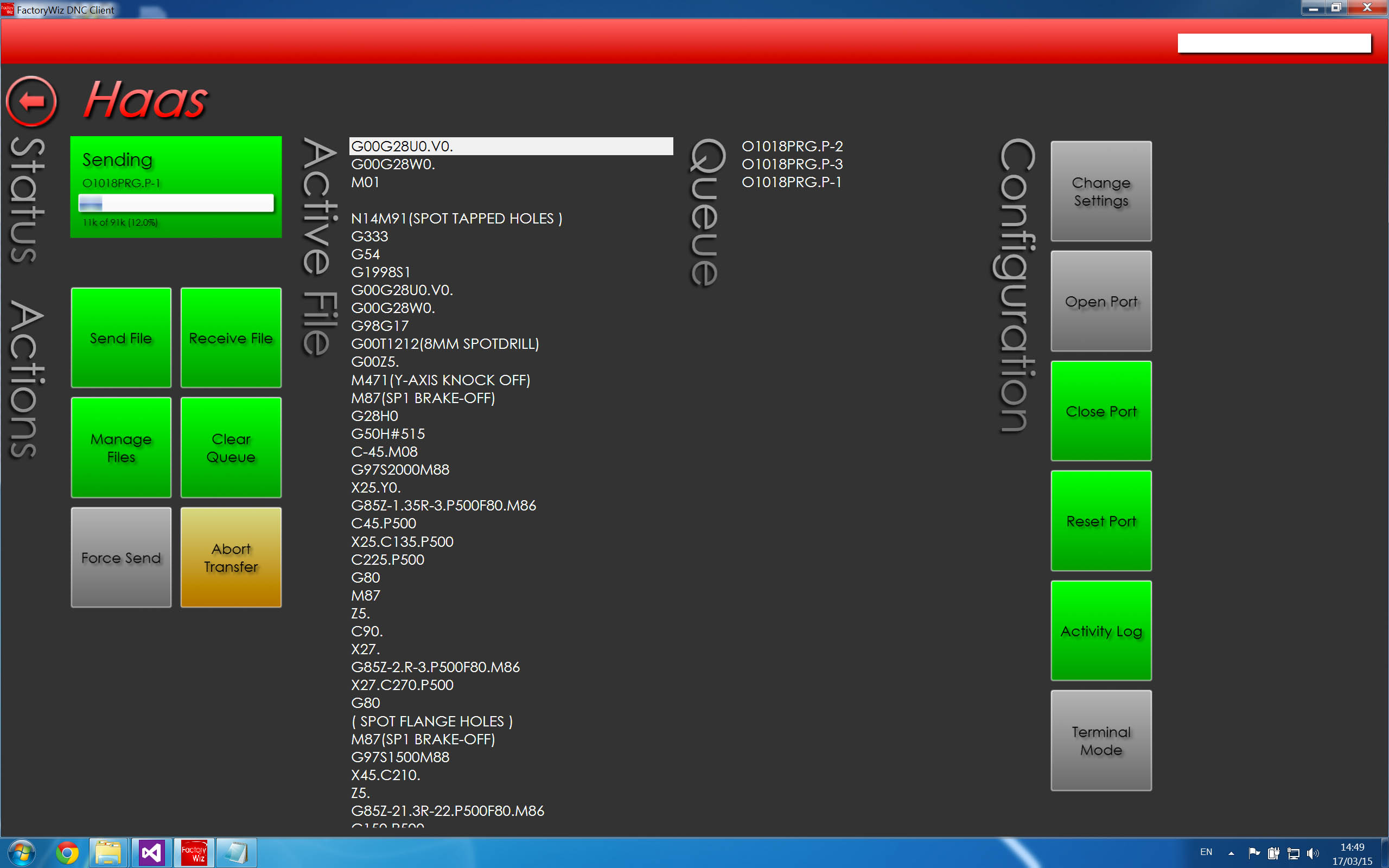This screenshot has height=868, width=1389.
Task: Click the Close Port button
Action: point(1101,411)
